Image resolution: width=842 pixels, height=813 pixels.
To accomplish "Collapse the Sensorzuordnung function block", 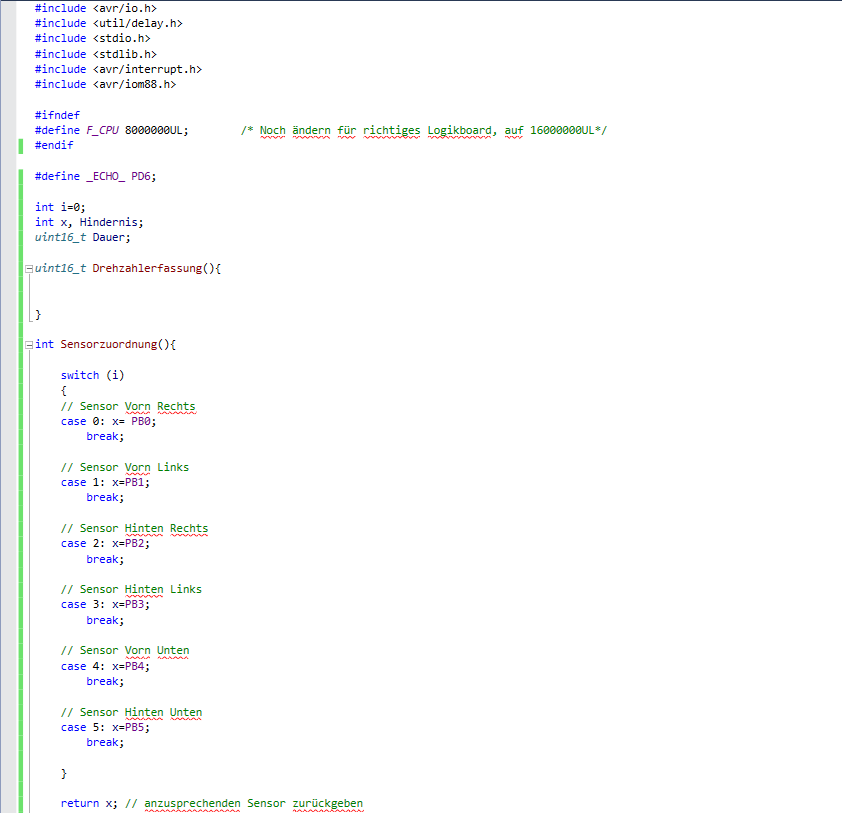I will pos(29,345).
